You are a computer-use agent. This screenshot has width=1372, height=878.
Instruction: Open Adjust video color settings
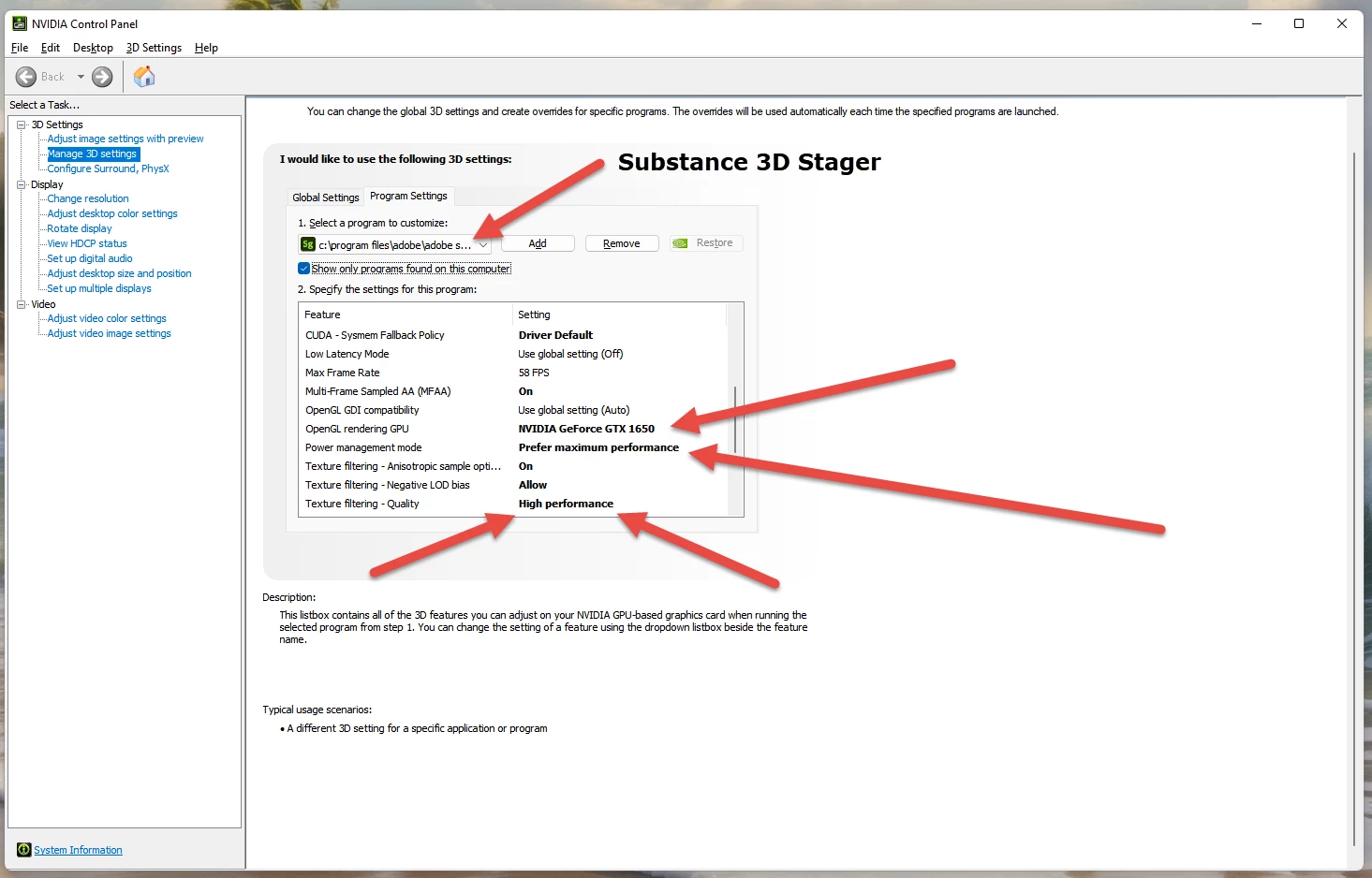click(x=107, y=318)
